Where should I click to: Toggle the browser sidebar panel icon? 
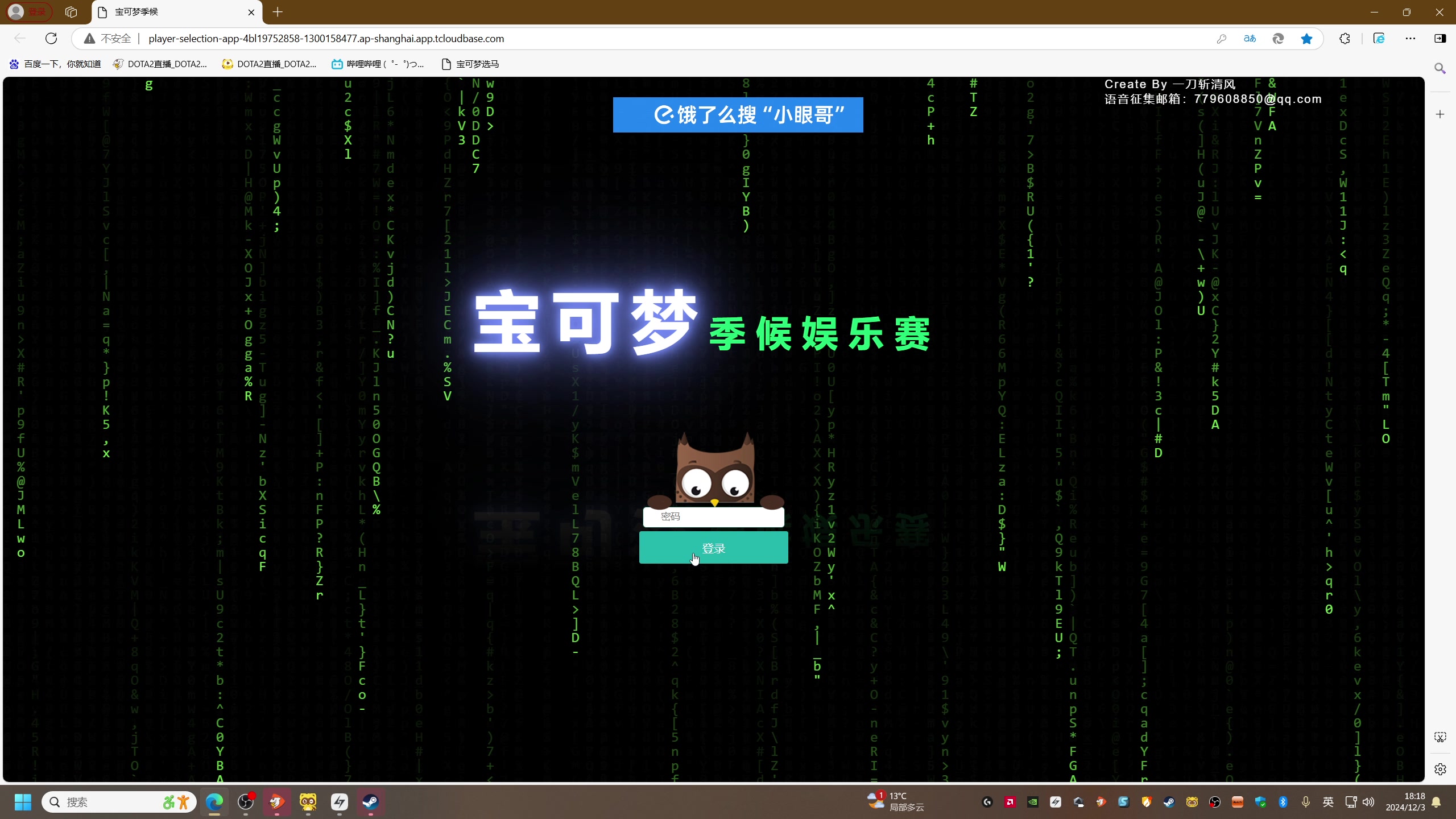point(1440,38)
